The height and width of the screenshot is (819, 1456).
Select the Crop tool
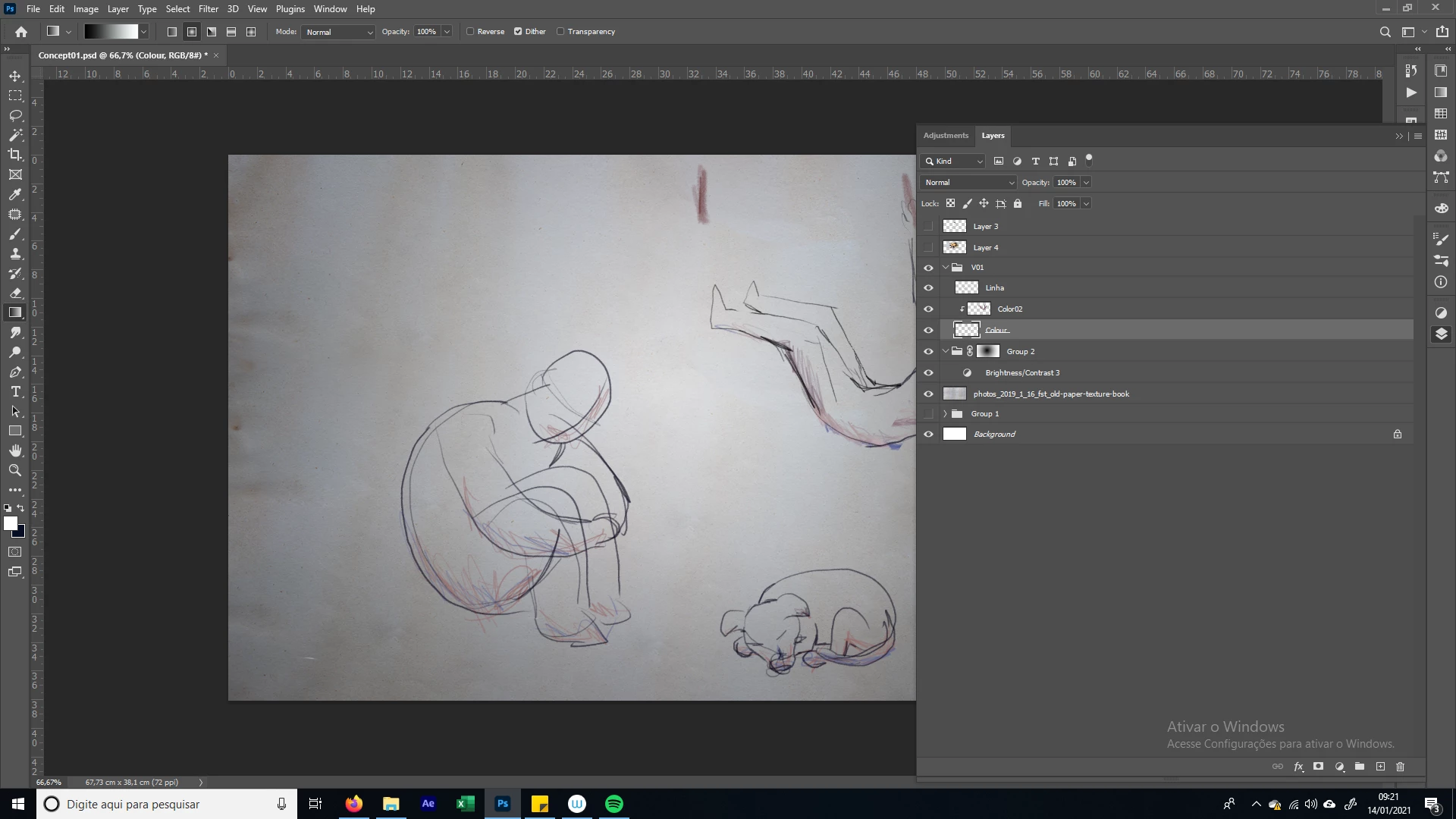(15, 155)
